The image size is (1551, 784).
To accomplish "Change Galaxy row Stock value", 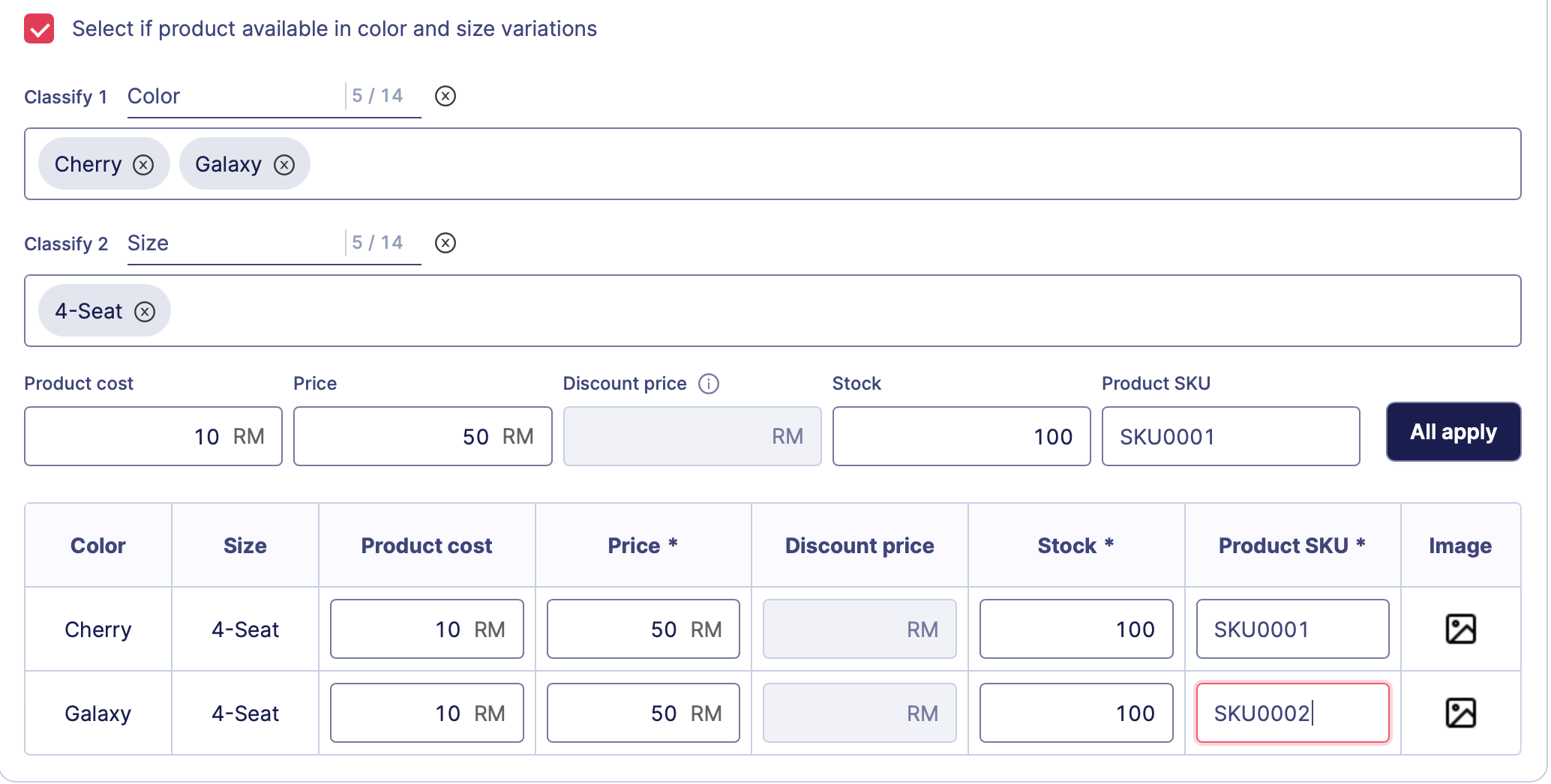I will coord(1075,713).
